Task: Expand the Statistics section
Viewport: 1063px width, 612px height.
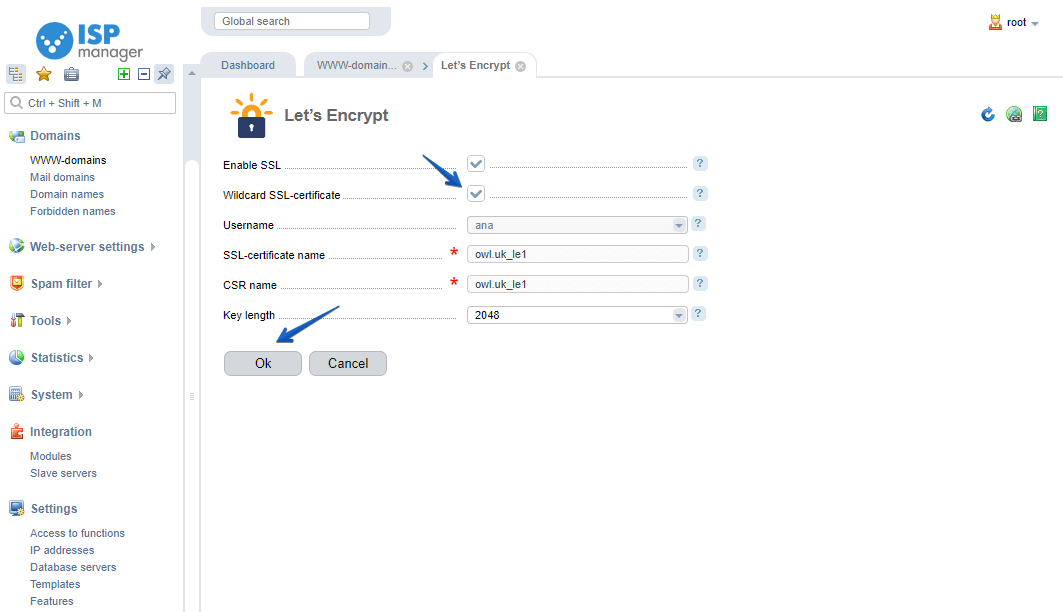Action: [62, 357]
